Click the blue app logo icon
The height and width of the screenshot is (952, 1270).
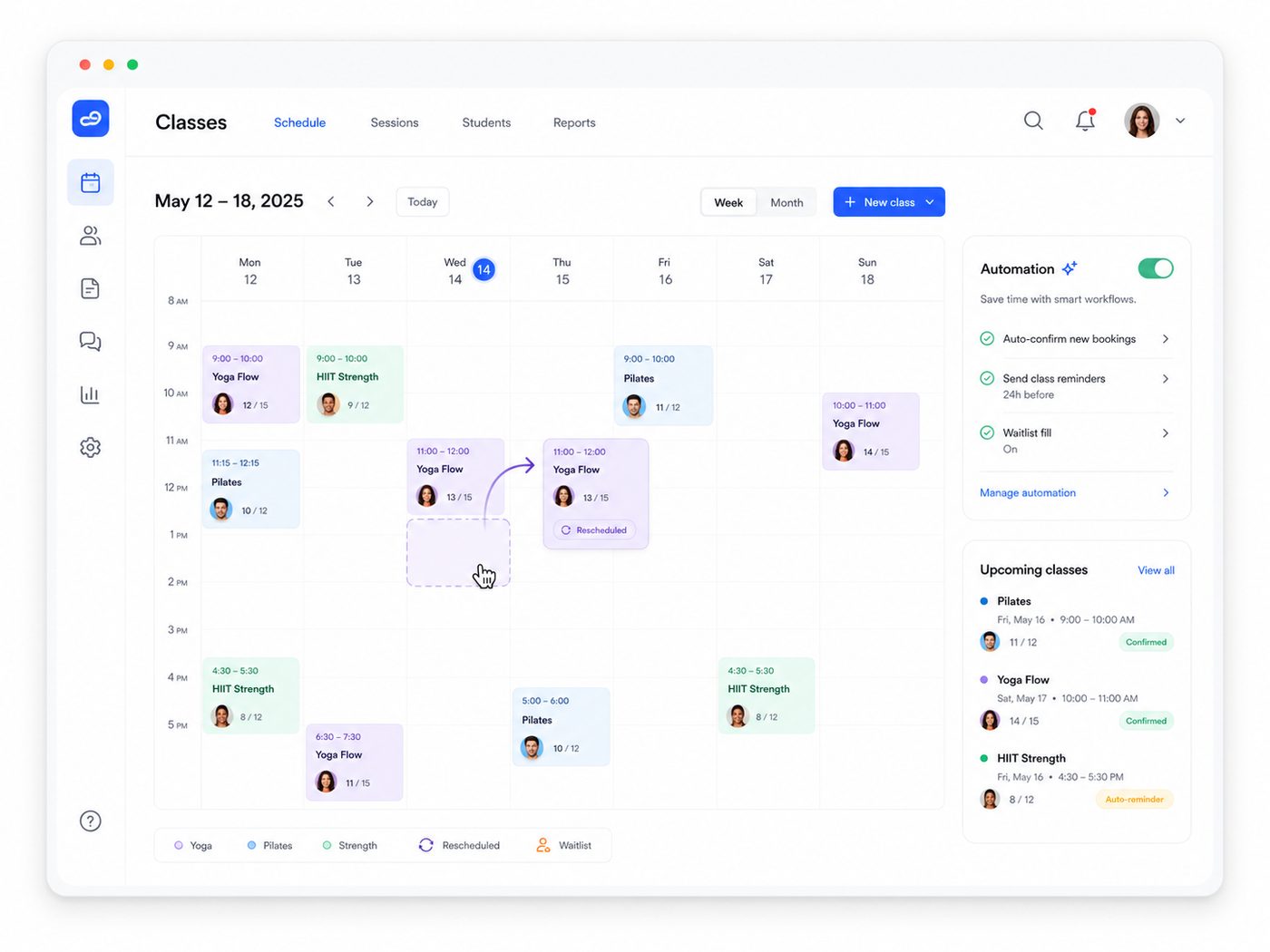(x=91, y=119)
